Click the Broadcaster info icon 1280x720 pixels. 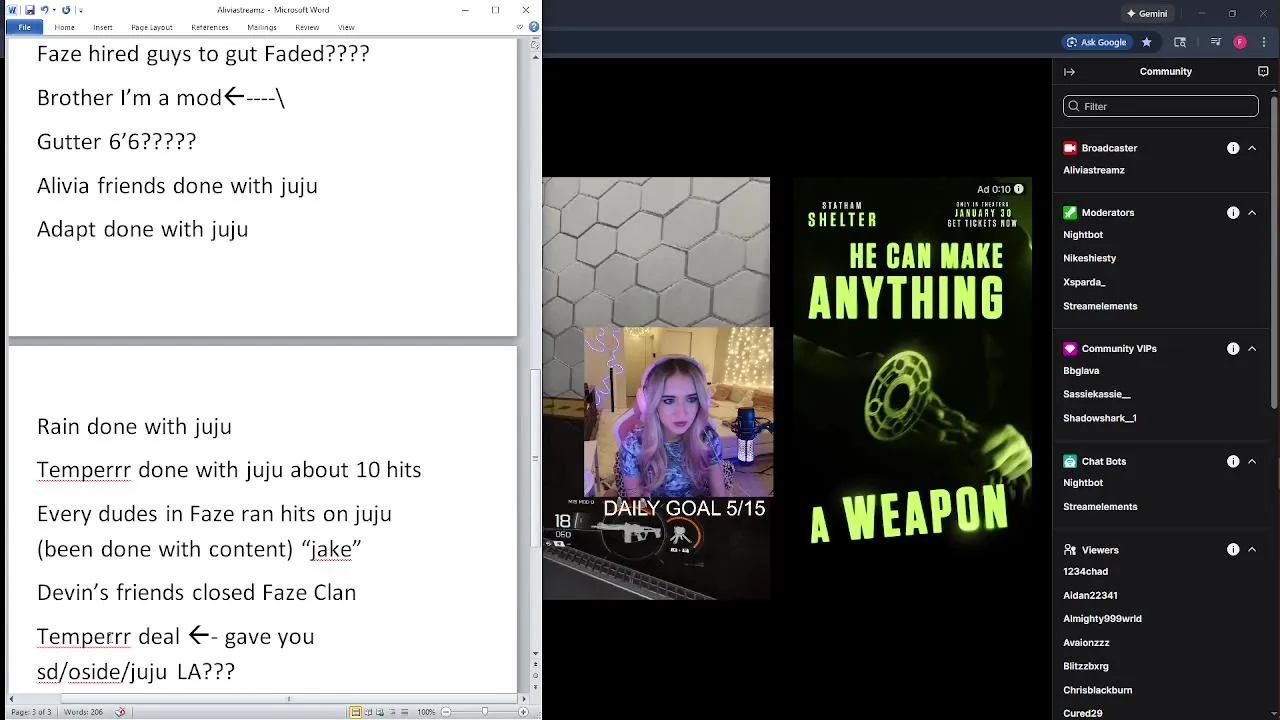pos(1233,148)
